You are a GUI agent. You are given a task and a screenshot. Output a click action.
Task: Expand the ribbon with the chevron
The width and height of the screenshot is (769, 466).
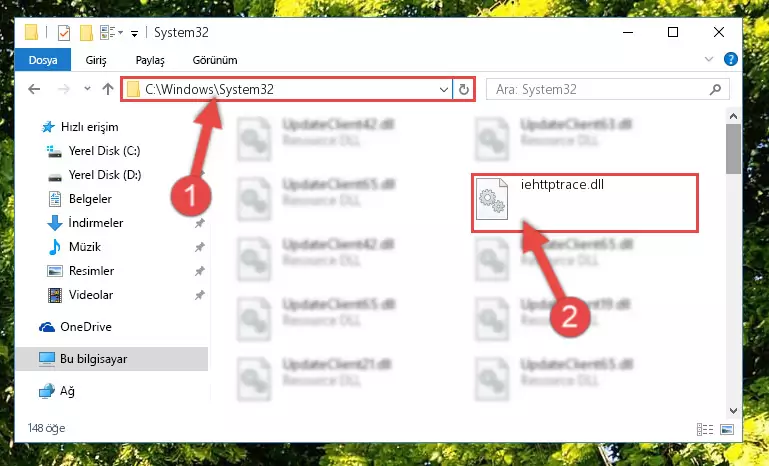[709, 59]
